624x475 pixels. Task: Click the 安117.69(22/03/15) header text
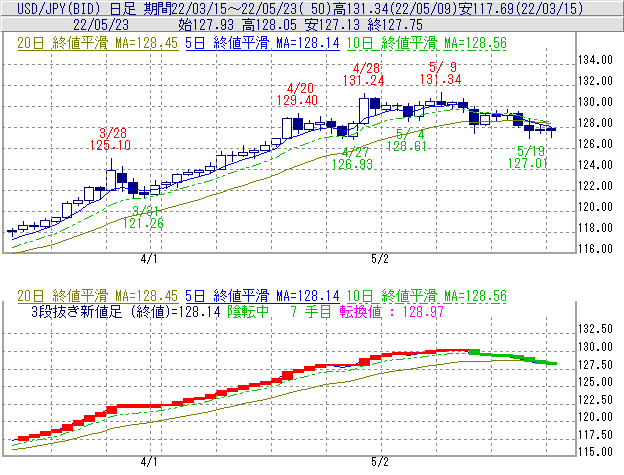[520, 8]
